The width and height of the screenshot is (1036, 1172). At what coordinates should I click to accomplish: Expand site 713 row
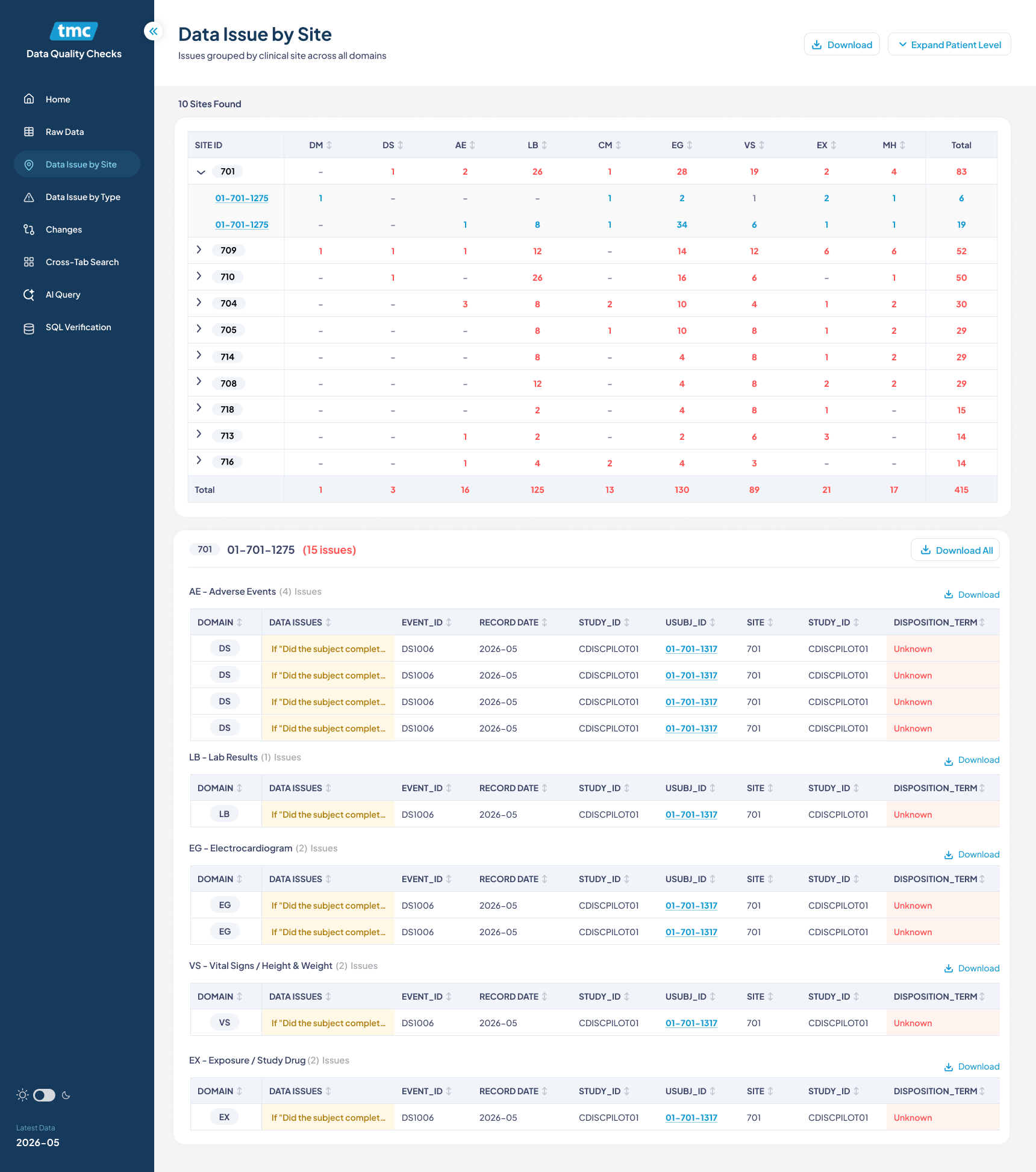point(199,434)
